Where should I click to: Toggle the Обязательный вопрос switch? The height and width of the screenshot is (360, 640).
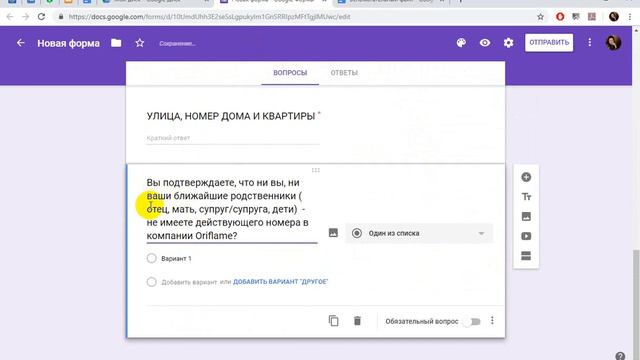click(x=473, y=322)
